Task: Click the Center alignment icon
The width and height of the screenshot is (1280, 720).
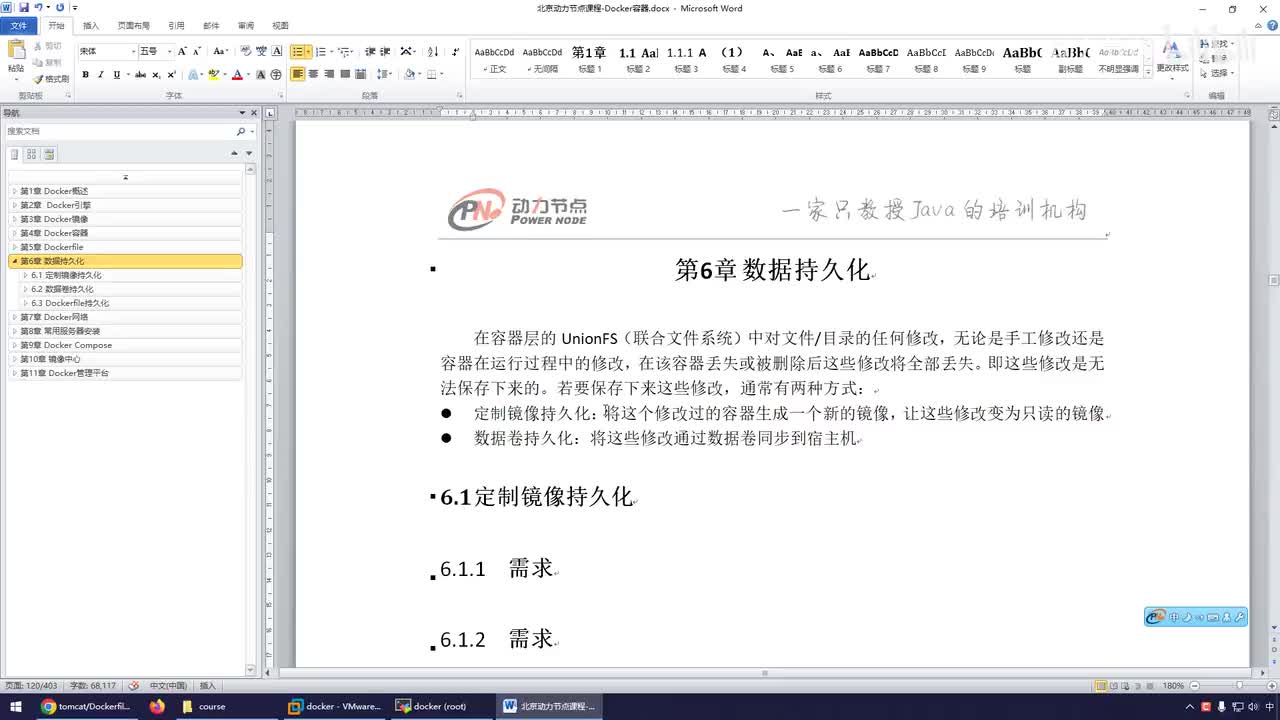Action: [x=313, y=74]
